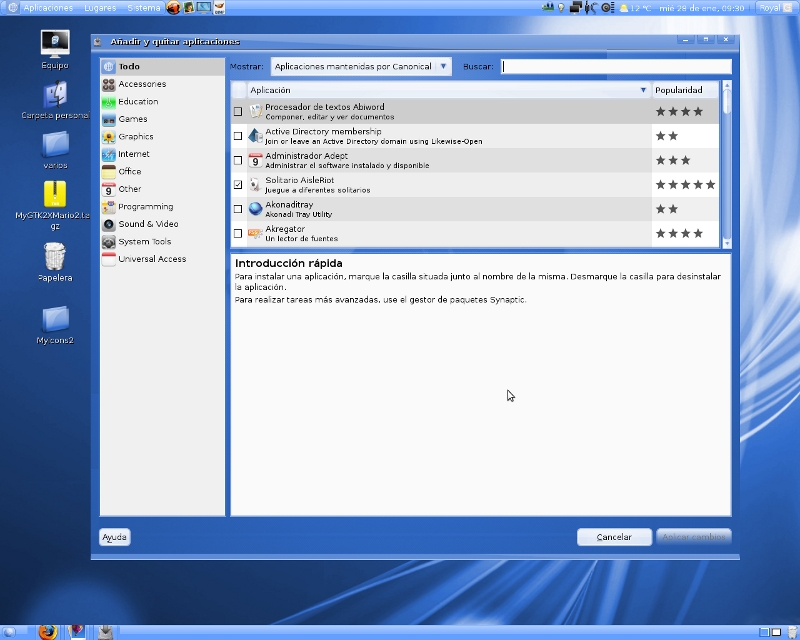Open the Sistema menu

click(143, 8)
